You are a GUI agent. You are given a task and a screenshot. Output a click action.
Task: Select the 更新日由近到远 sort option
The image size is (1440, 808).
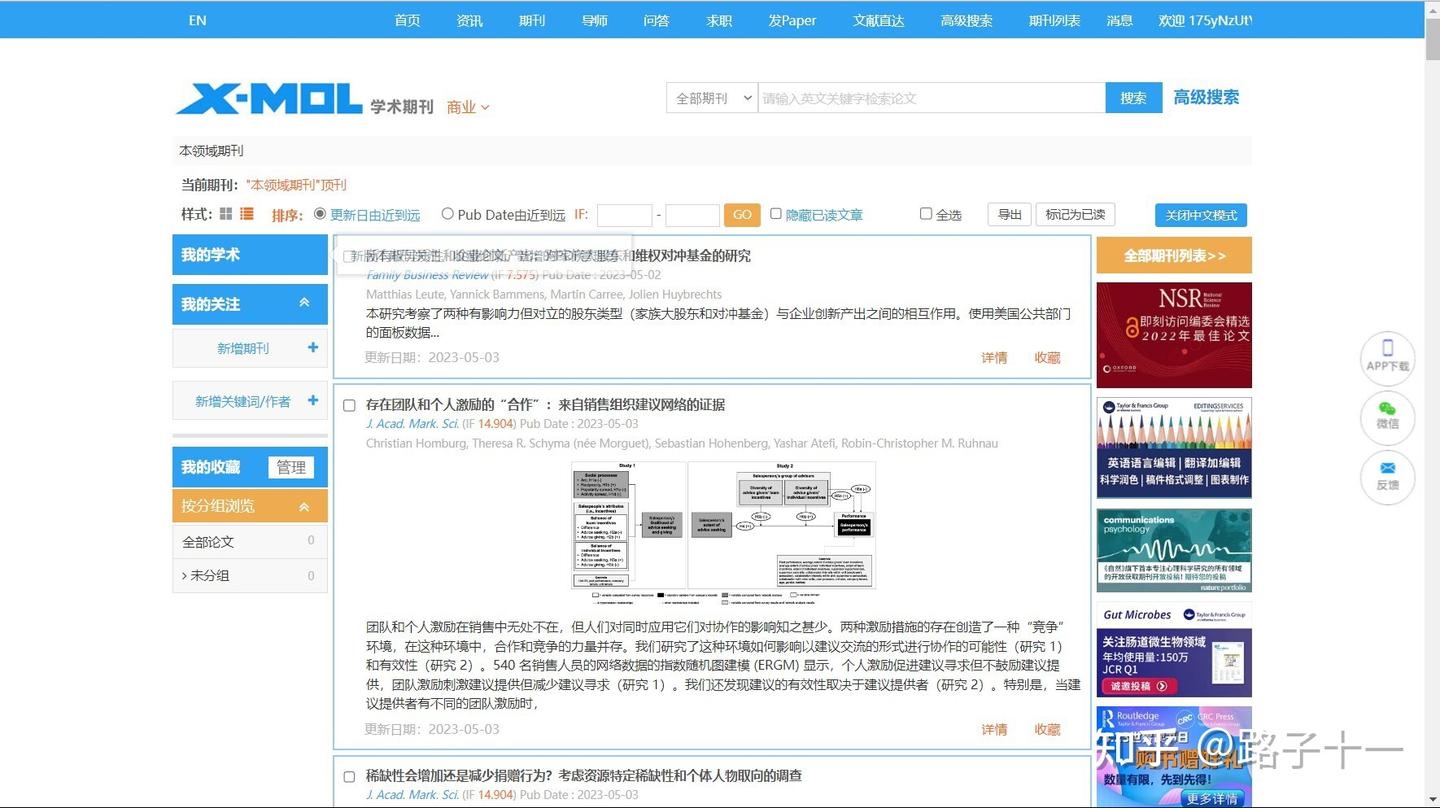(321, 213)
